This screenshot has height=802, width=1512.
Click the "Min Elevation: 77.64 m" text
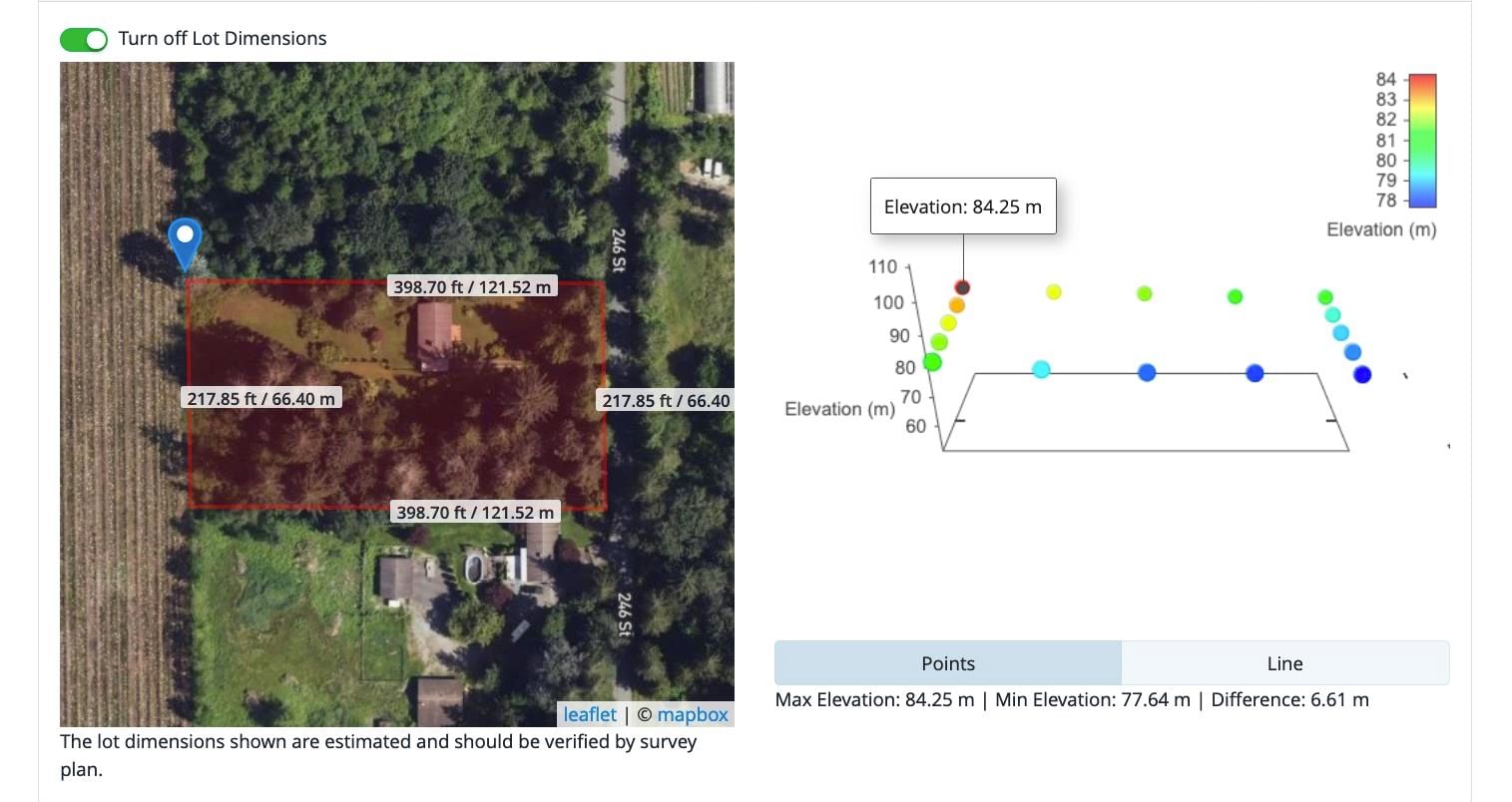(x=1093, y=699)
